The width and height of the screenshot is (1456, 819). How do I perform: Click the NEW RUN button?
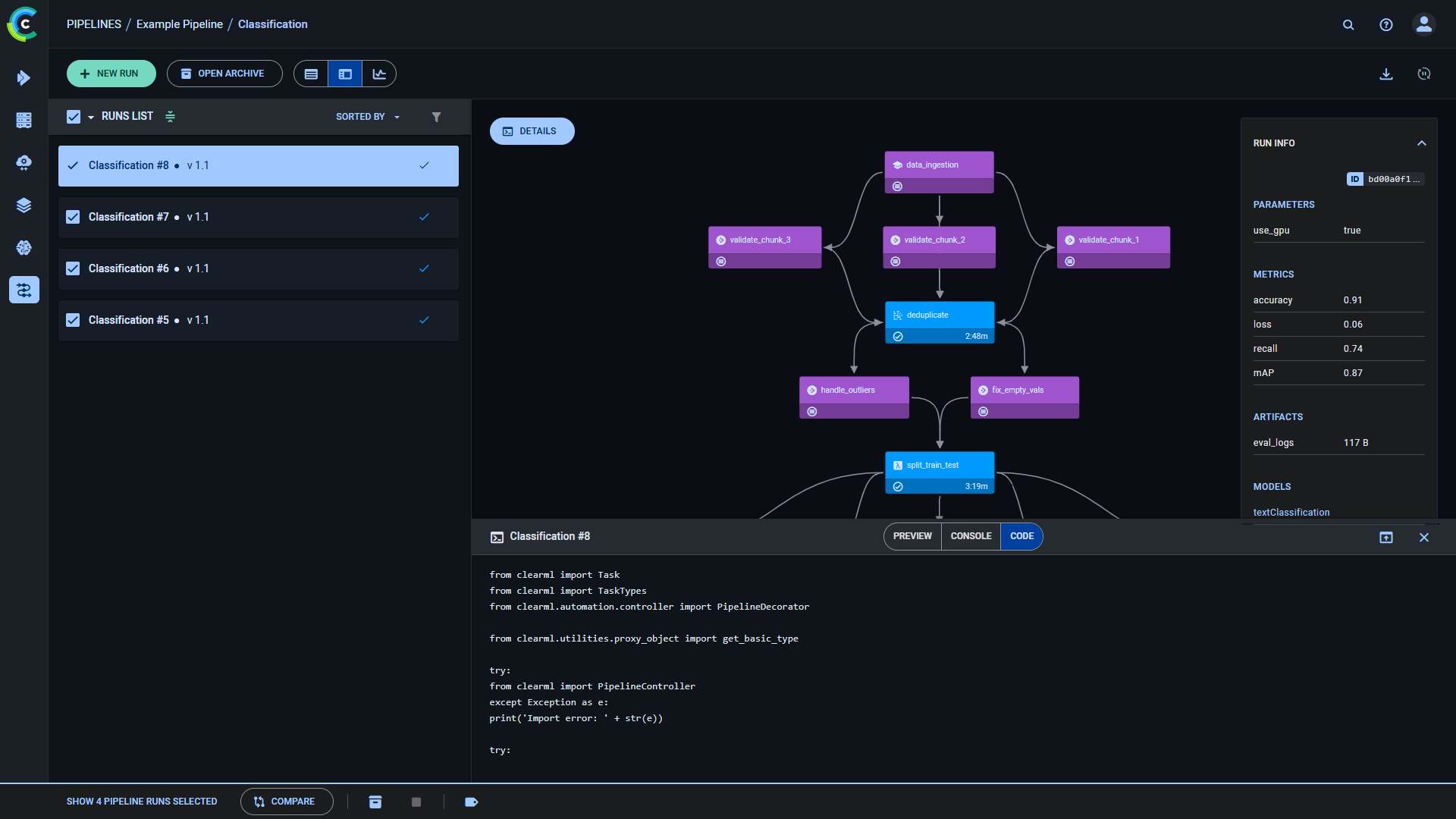pos(111,74)
